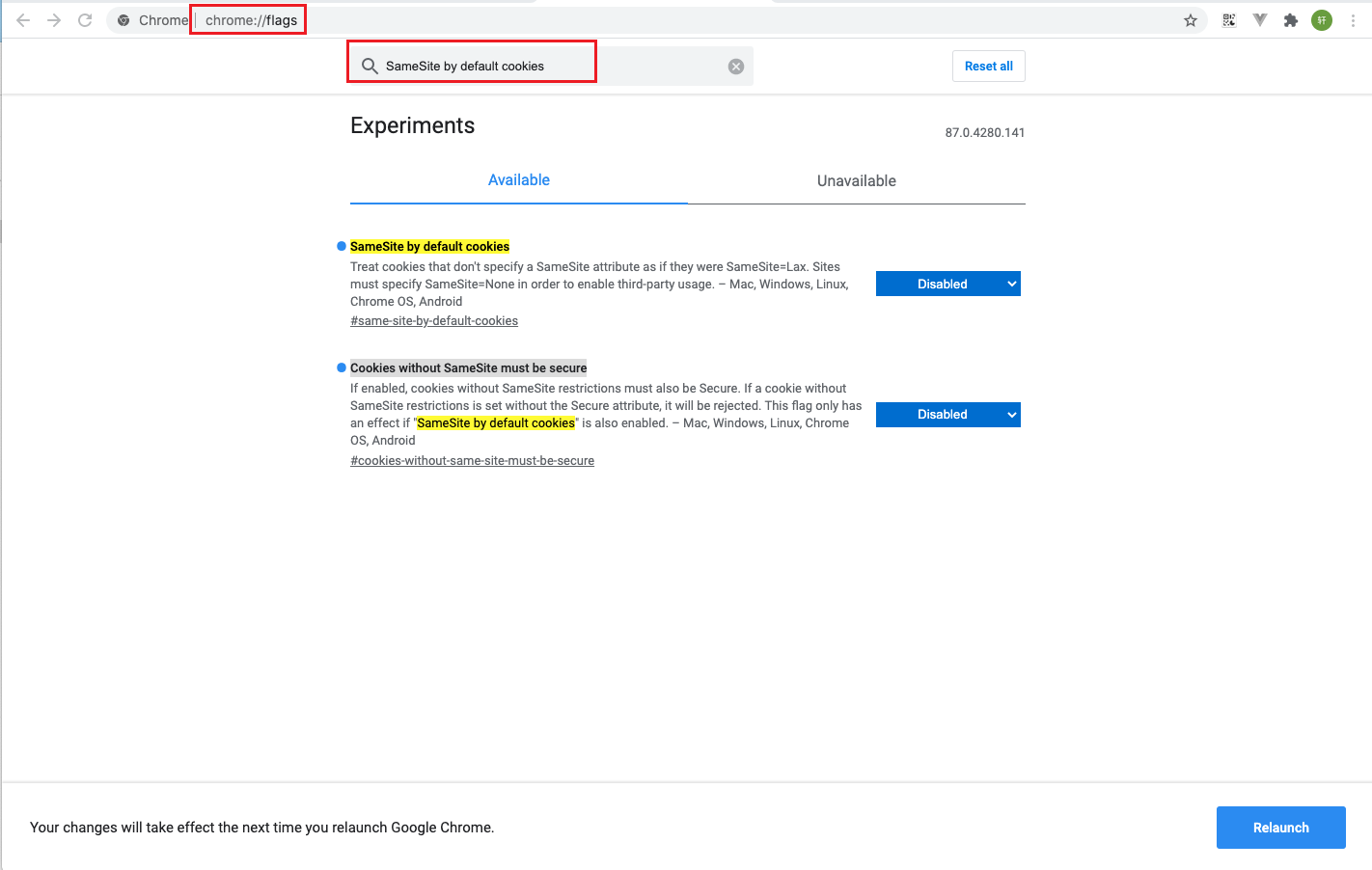Click the Vue devtools extension icon
Viewport: 1372px width, 870px height.
pos(1260,20)
